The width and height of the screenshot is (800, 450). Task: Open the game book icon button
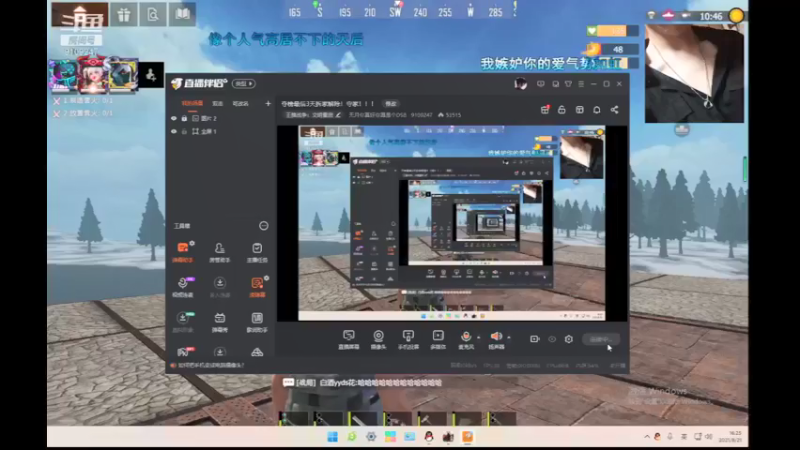(x=183, y=15)
